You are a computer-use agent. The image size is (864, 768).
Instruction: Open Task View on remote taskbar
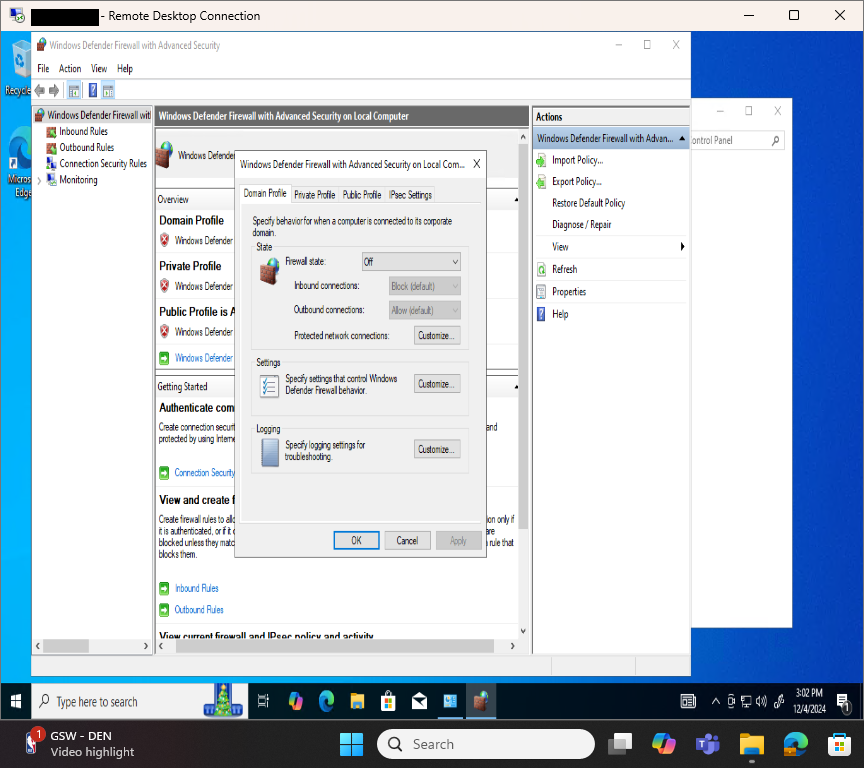tap(263, 701)
